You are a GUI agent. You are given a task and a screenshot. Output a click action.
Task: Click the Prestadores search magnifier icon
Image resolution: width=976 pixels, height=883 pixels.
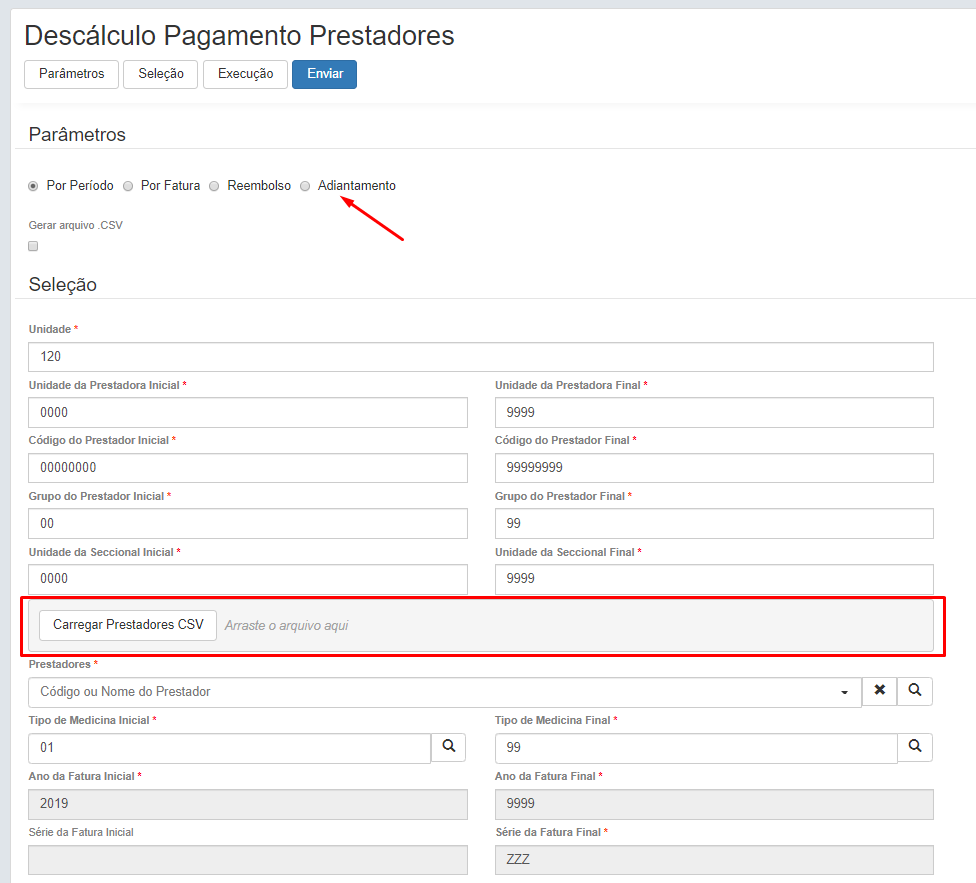pos(915,691)
